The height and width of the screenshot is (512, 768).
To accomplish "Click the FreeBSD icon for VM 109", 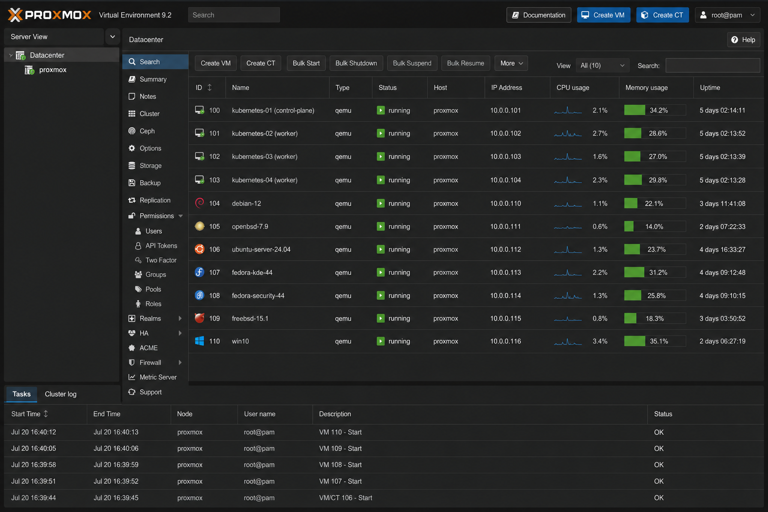I will coord(199,318).
